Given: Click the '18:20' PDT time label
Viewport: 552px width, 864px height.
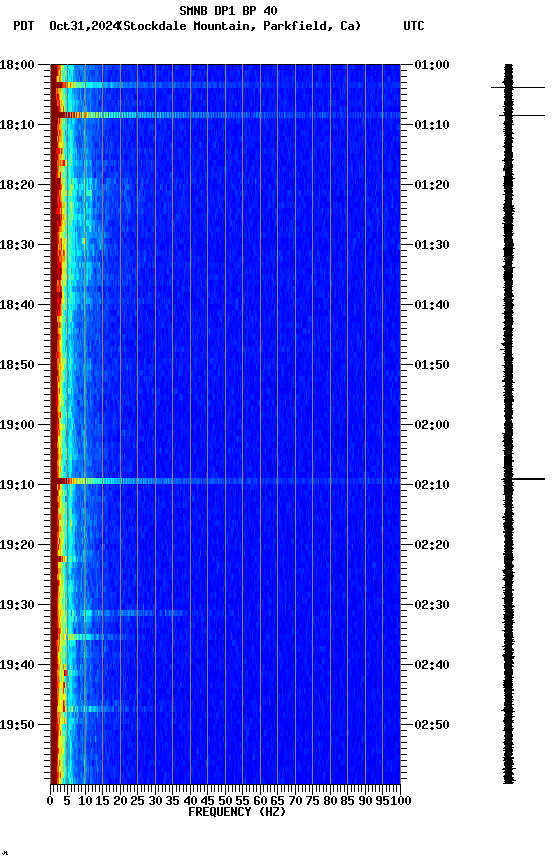Looking at the screenshot, I should pos(17,185).
